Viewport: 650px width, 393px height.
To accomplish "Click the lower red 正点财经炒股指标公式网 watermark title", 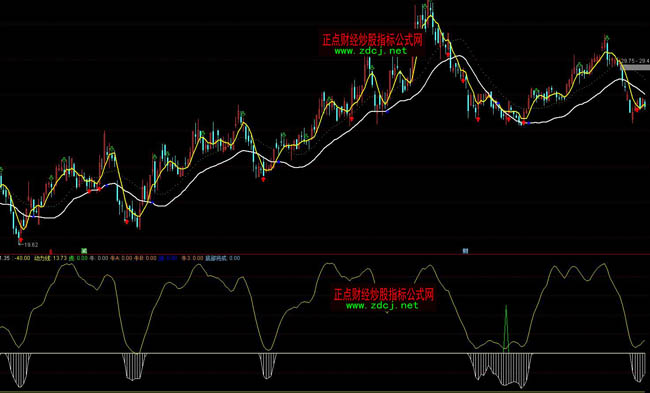I will coord(383,294).
